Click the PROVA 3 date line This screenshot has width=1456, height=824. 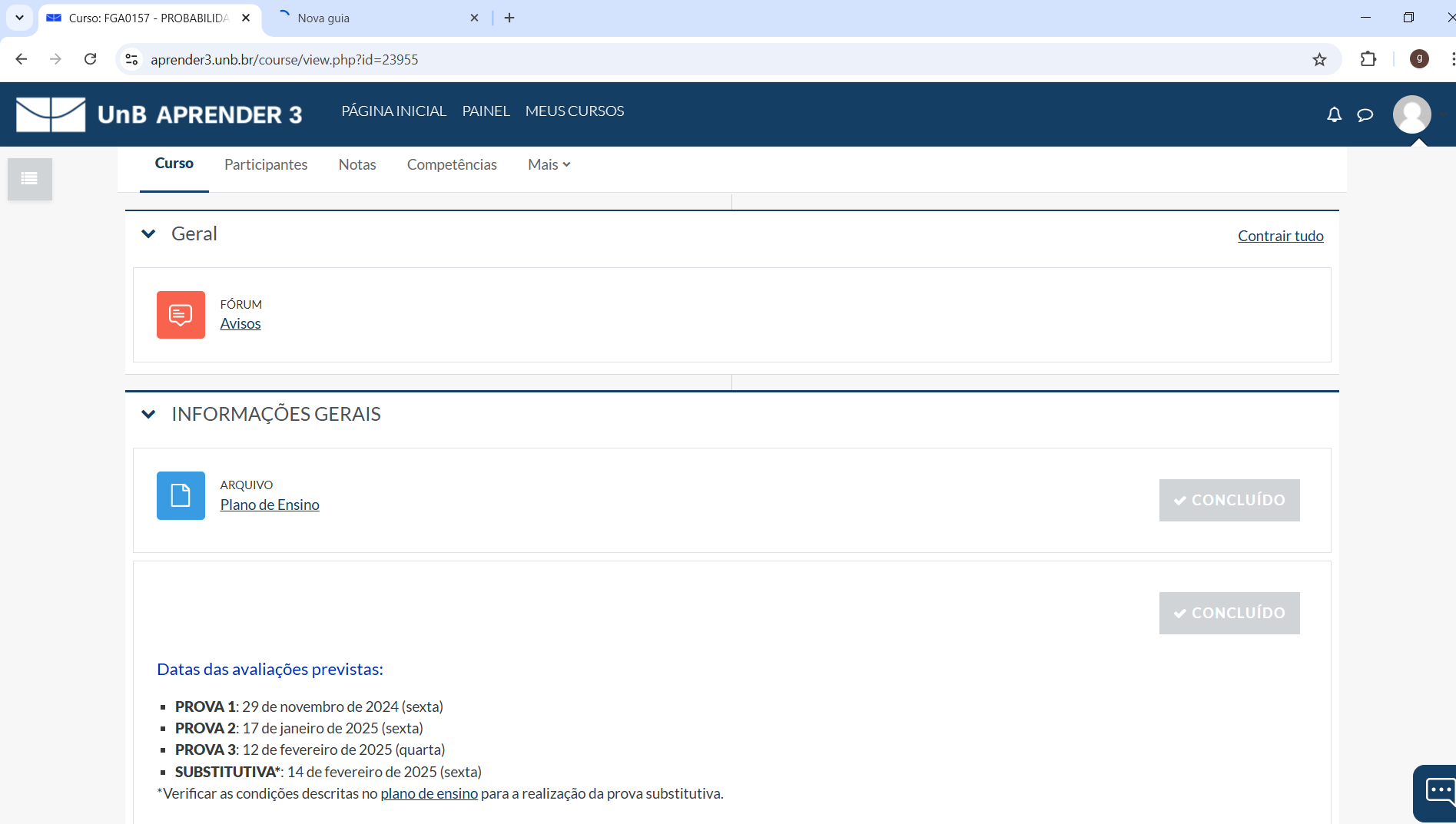pos(310,750)
